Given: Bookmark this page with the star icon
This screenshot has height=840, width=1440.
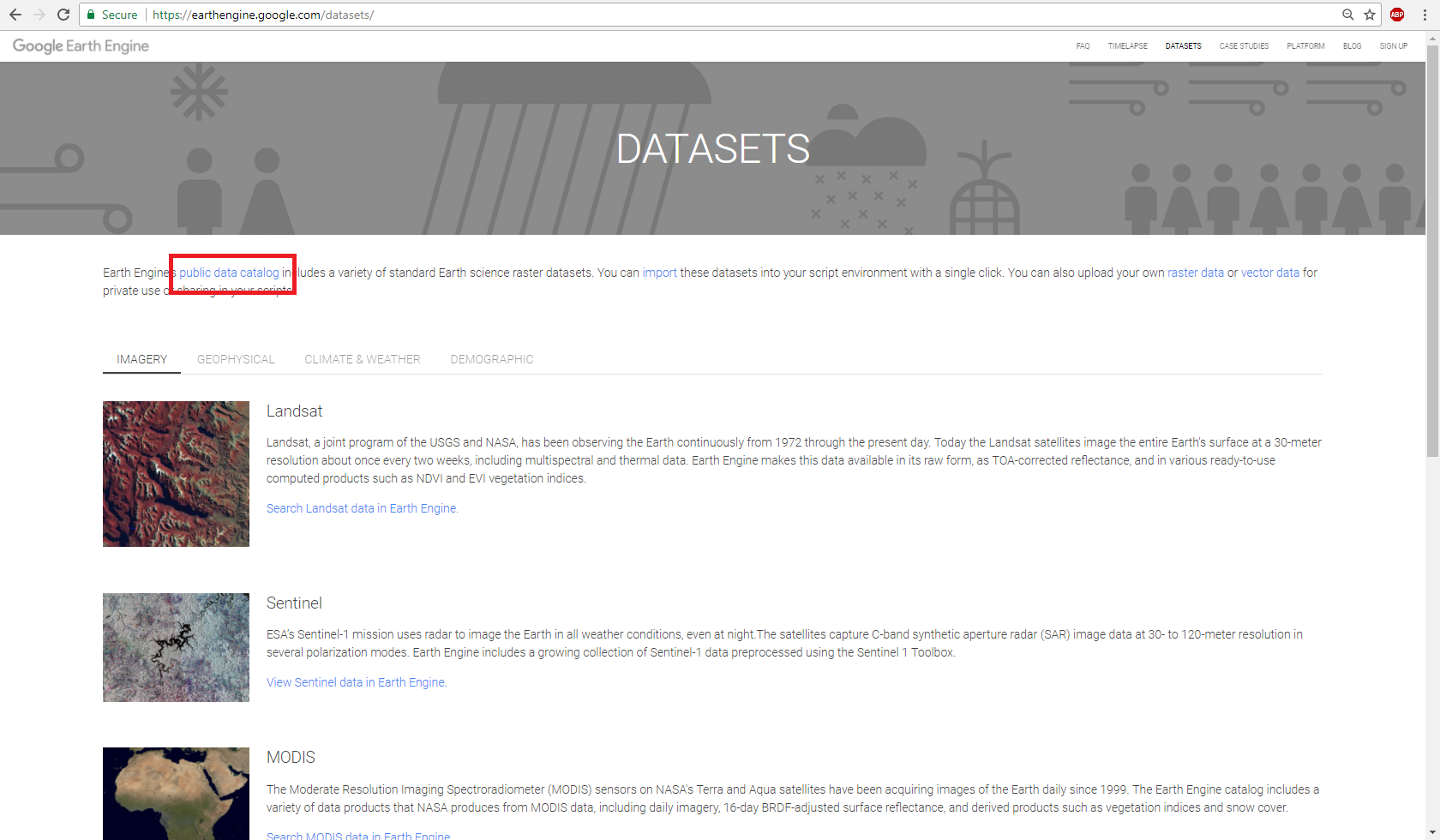Looking at the screenshot, I should click(x=1369, y=15).
